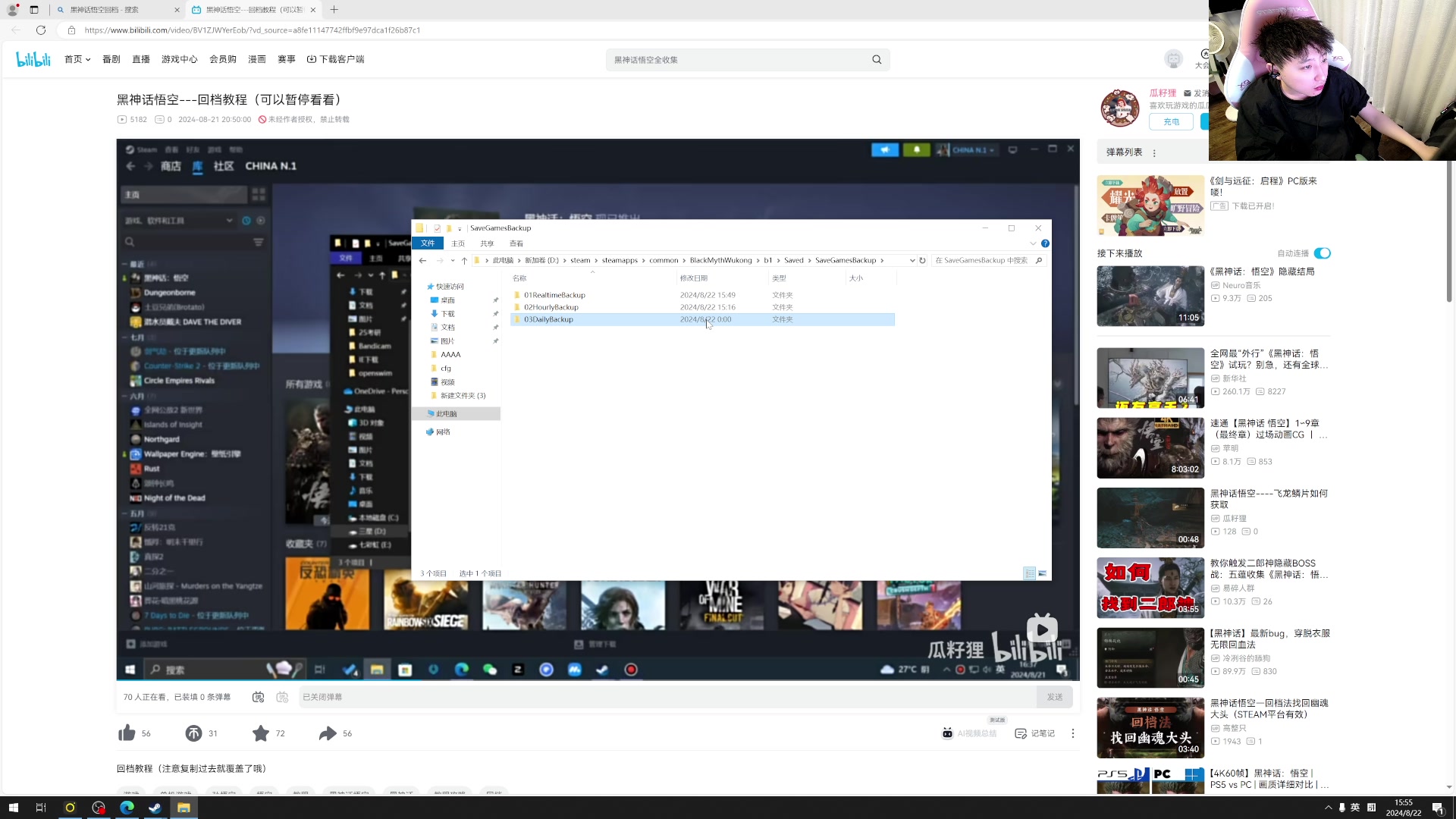Click the danmaku input field 已关闭弹幕
1456x819 pixels.
[667, 697]
